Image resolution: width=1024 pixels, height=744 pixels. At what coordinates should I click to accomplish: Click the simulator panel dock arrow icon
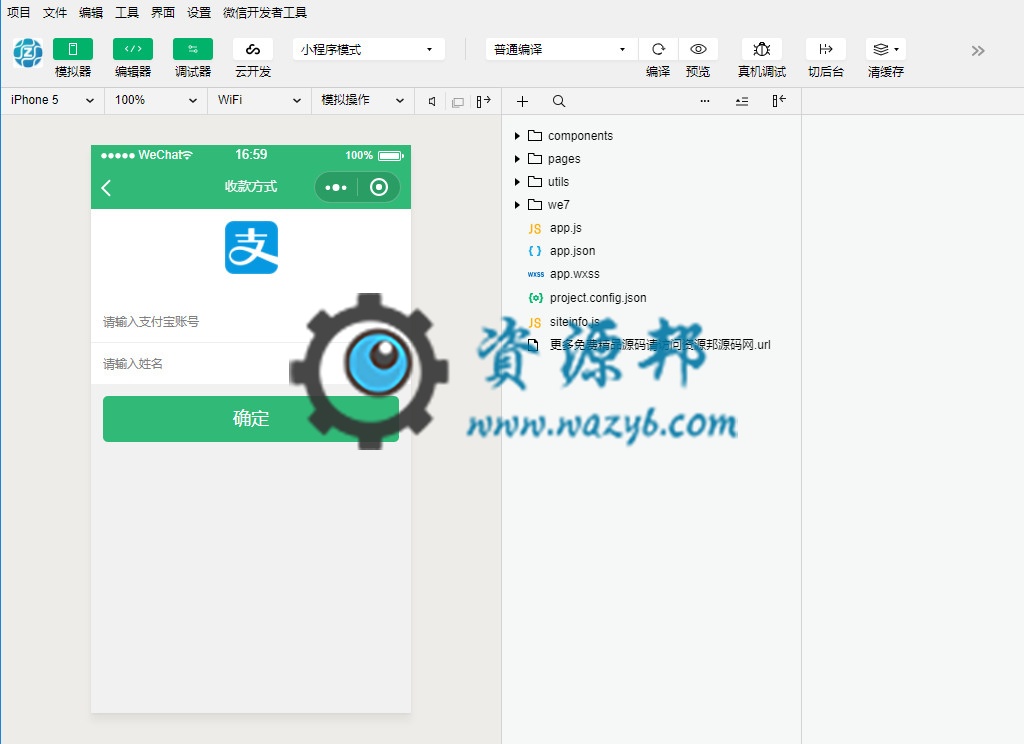tap(483, 101)
